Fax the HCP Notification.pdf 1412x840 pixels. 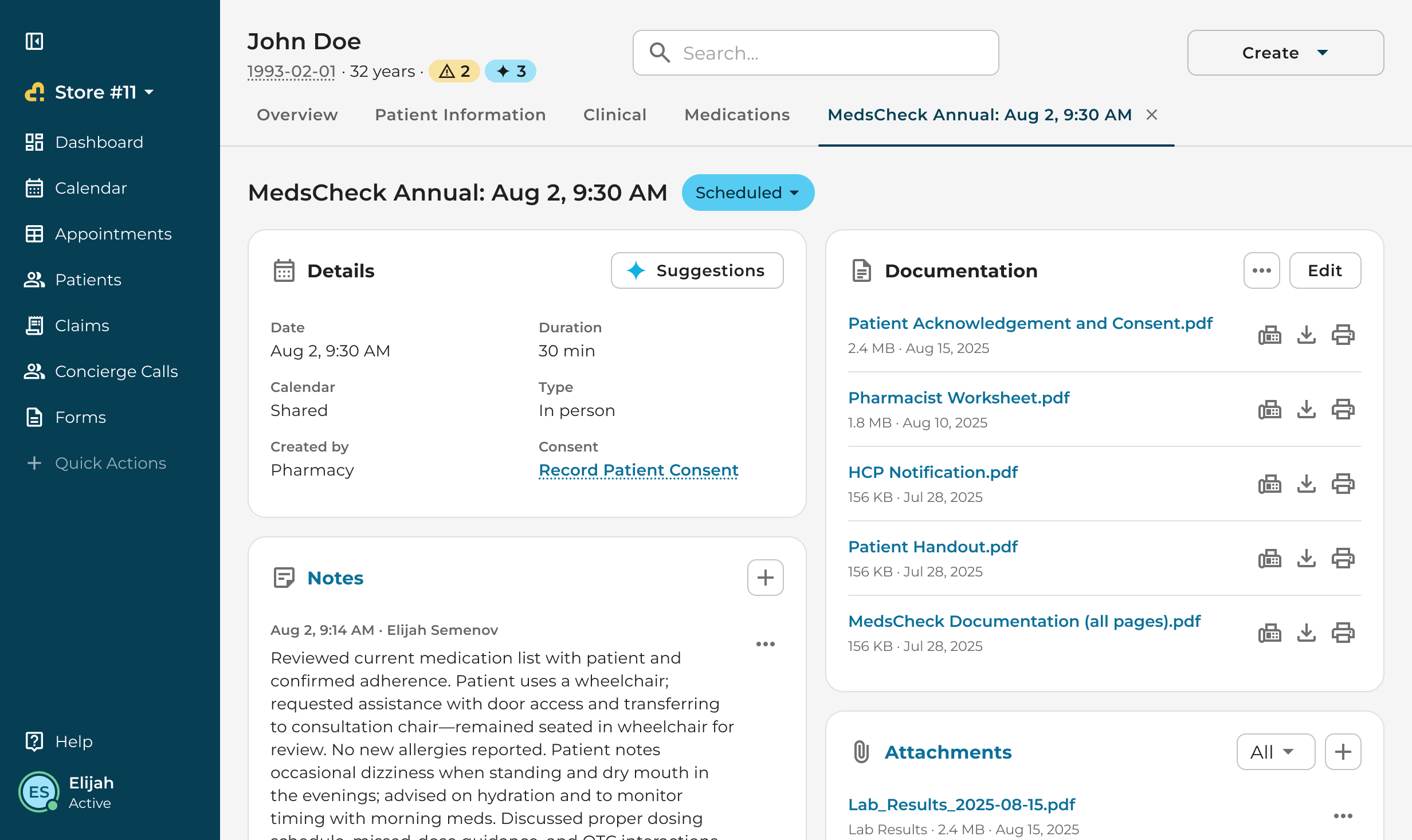click(x=1270, y=484)
